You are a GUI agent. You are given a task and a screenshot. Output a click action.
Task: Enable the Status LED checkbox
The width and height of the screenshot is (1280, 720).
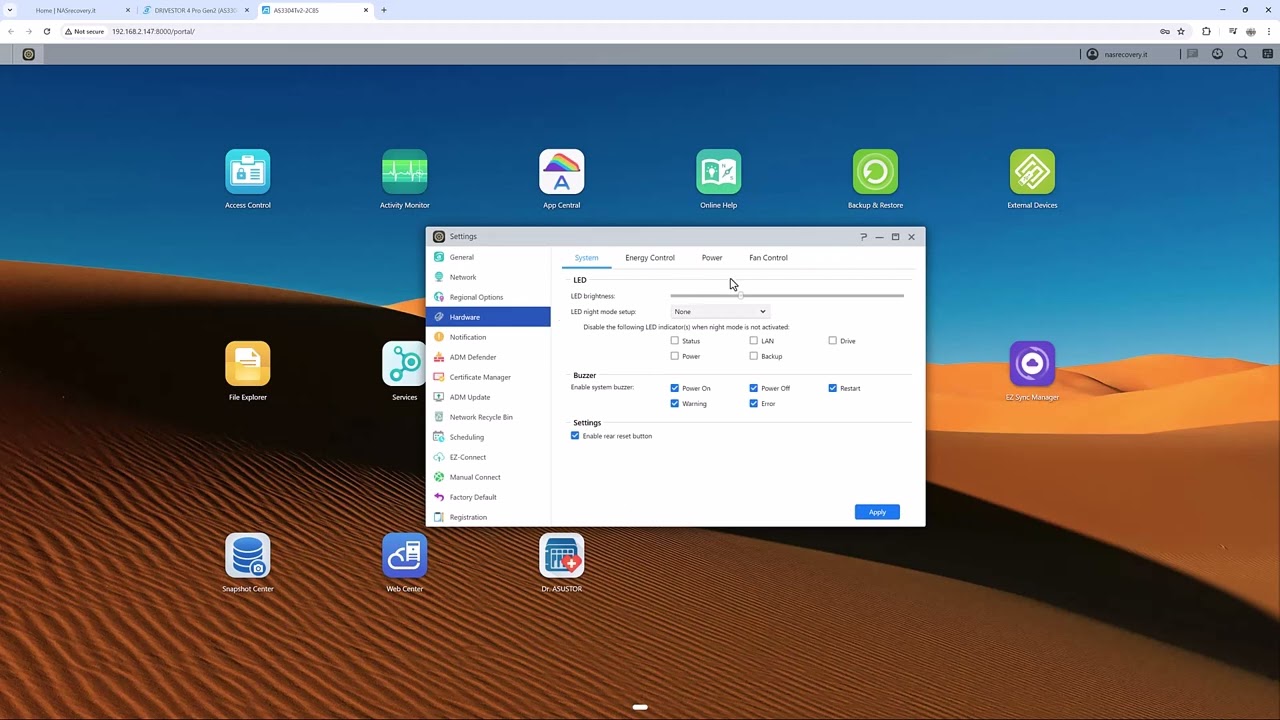674,341
